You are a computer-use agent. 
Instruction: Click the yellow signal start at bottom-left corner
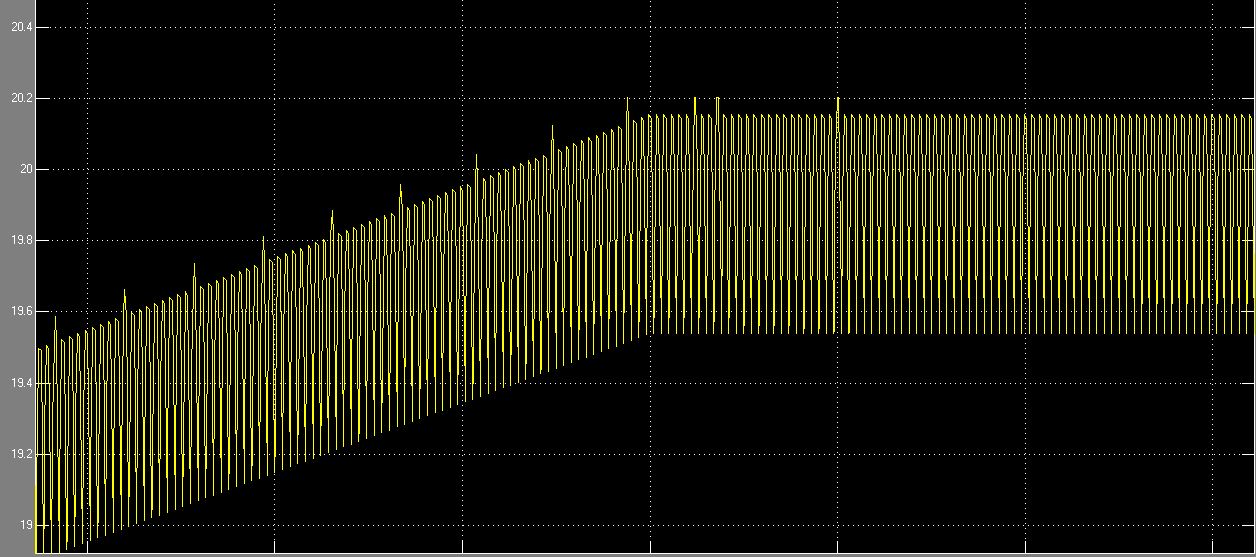(37, 550)
